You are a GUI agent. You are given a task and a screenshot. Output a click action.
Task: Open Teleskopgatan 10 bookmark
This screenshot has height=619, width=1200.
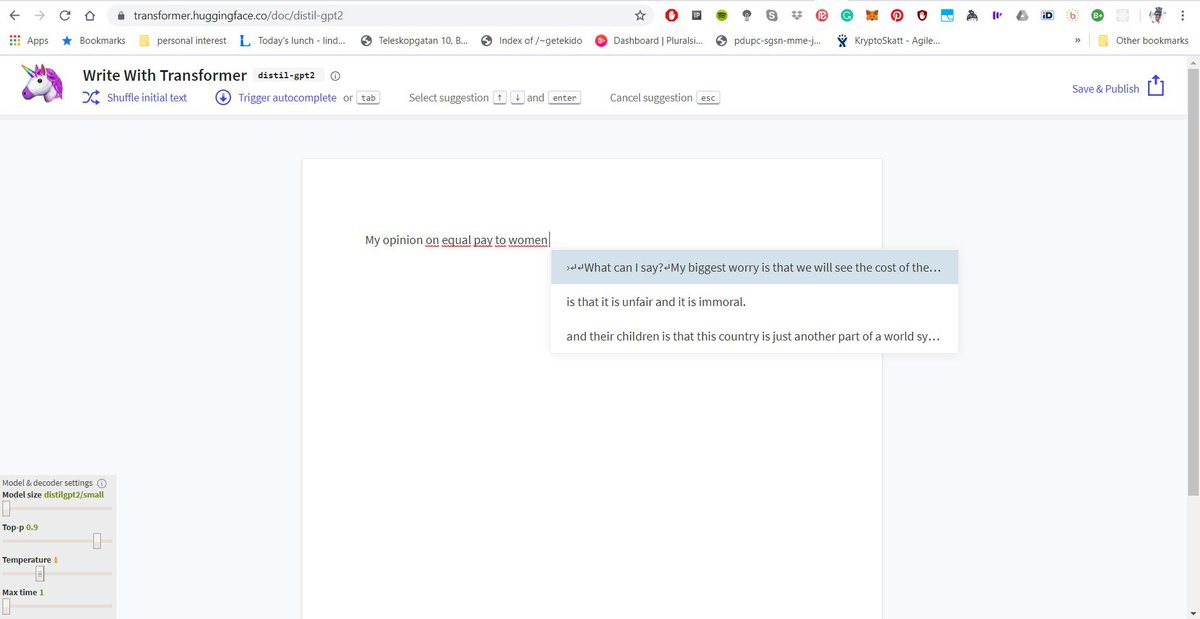tap(413, 41)
